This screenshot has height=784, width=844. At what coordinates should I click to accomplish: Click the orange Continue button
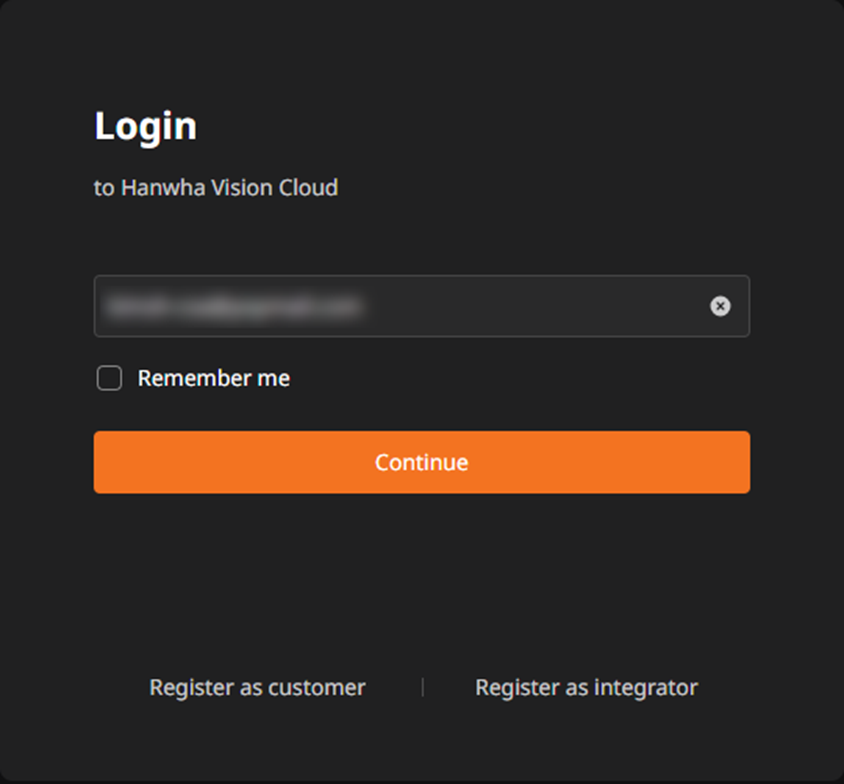pos(421,462)
